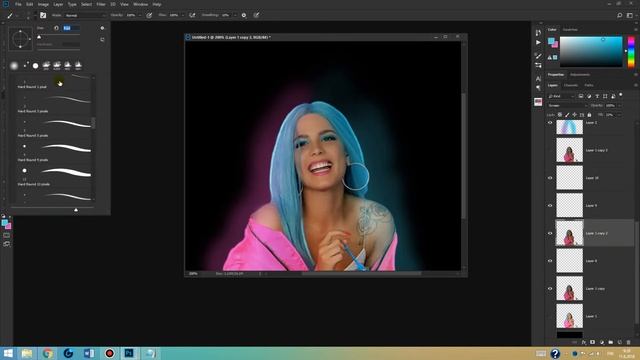Open layer blend mode dropdown Screen

[567, 105]
